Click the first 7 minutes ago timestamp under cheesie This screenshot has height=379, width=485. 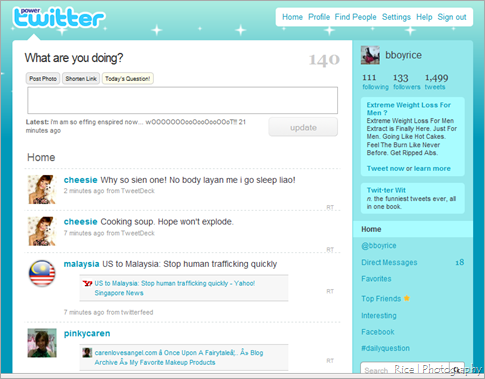coord(84,233)
